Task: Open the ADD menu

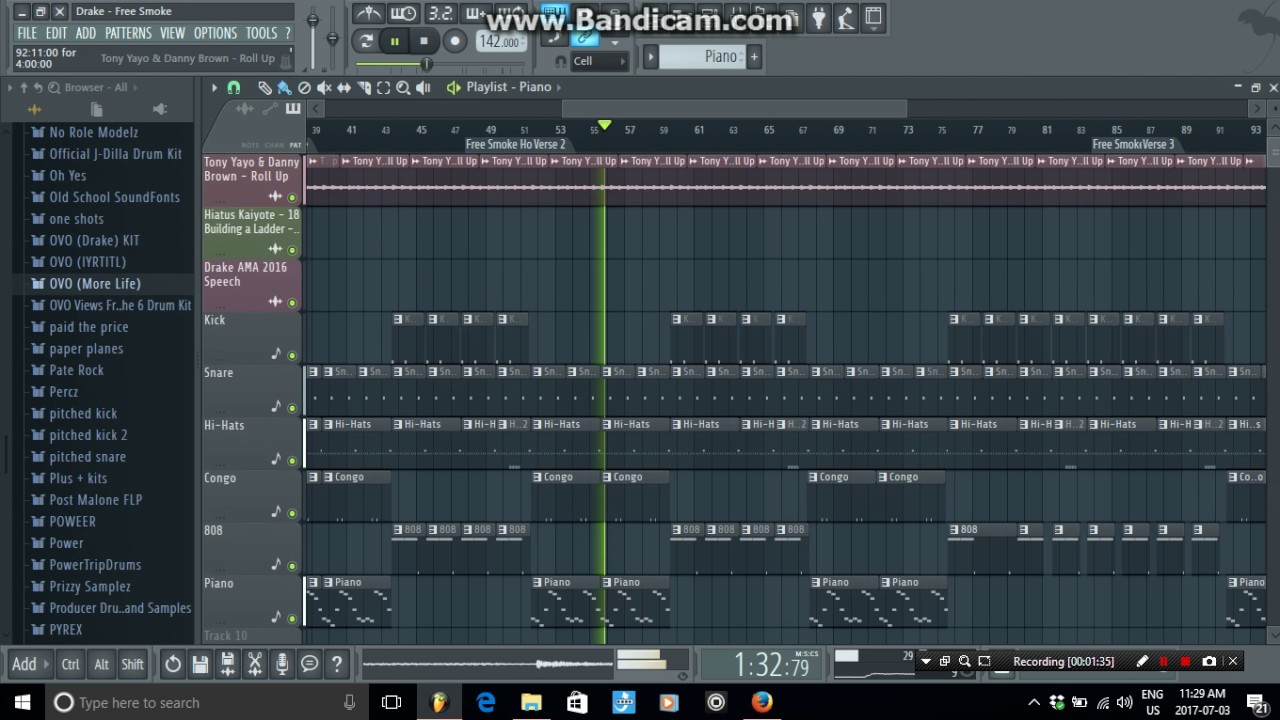Action: pos(86,33)
